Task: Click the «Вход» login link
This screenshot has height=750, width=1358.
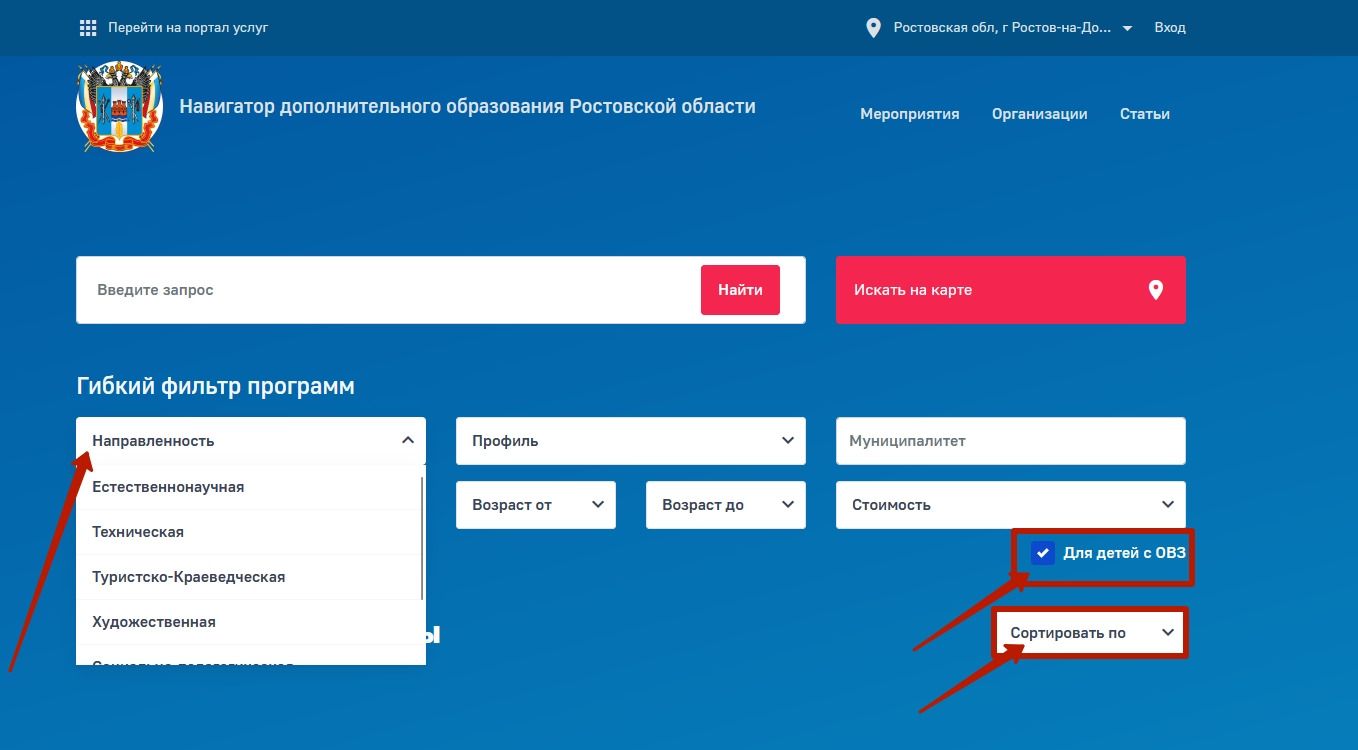Action: (x=1169, y=28)
